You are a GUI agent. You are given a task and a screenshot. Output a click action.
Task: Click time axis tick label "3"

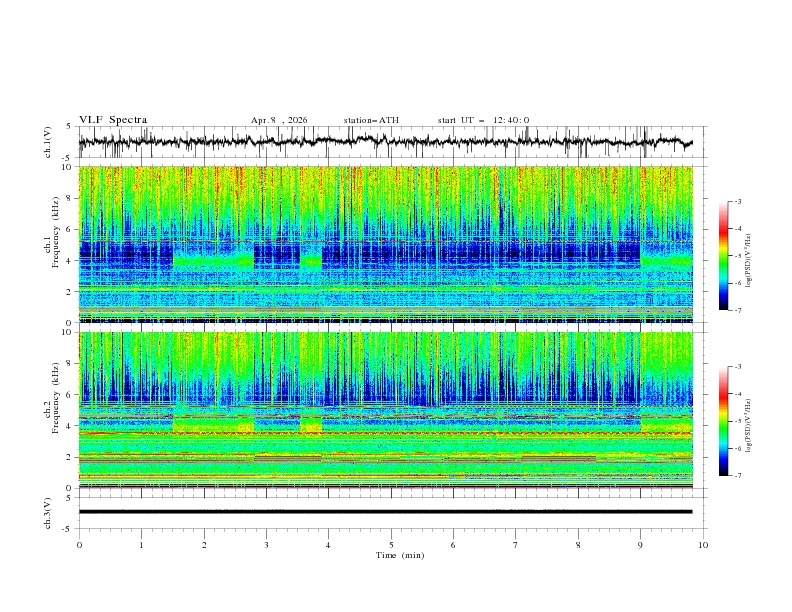(x=266, y=545)
